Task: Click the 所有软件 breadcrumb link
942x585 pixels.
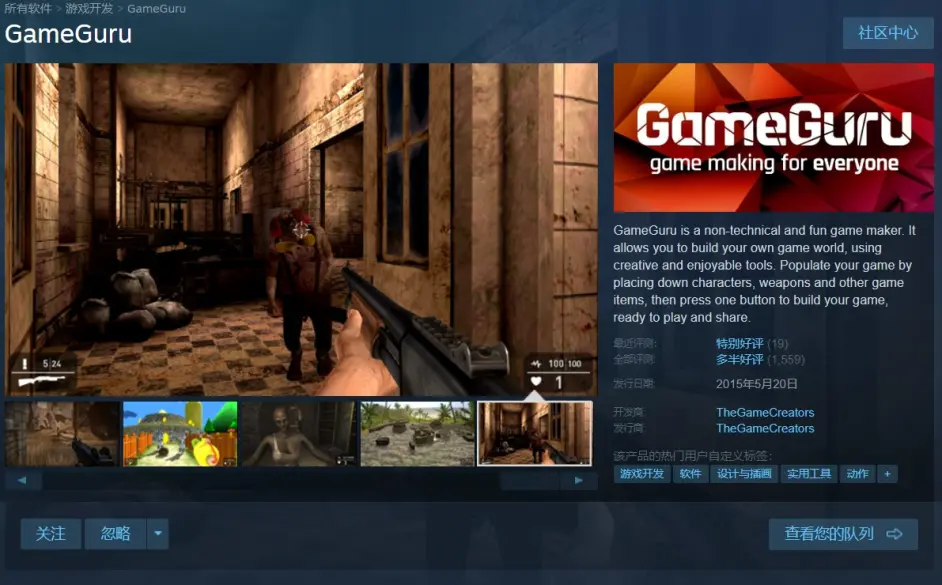Action: click(28, 8)
